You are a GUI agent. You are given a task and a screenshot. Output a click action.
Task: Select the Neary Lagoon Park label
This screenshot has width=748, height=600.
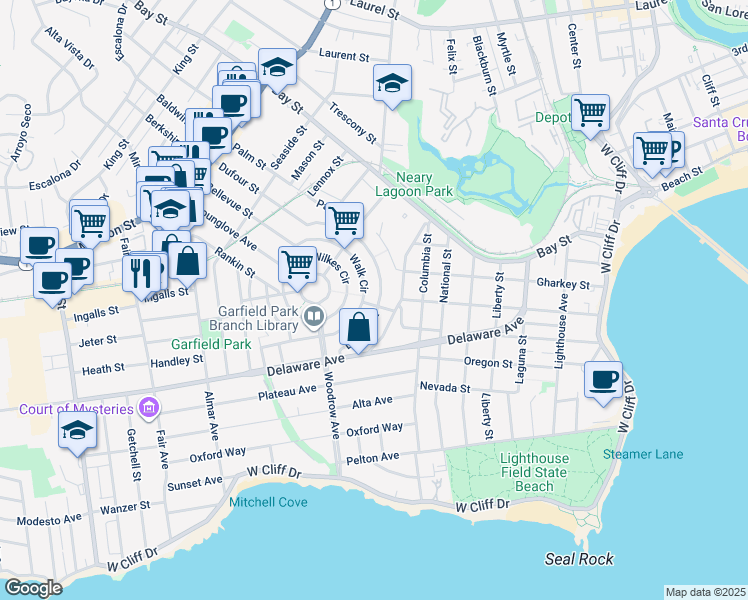[x=414, y=184]
